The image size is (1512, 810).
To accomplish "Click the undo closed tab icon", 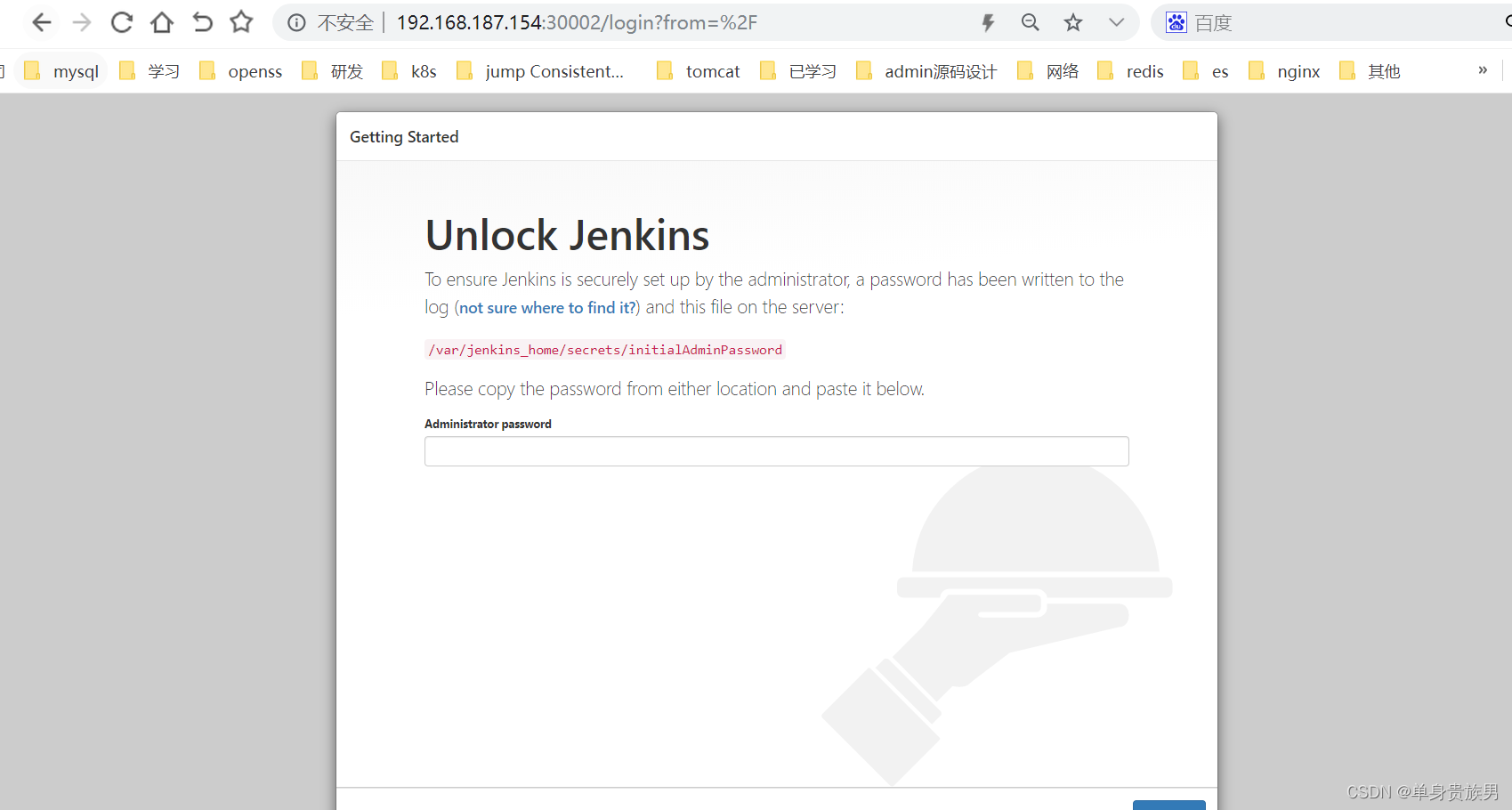I will point(202,22).
